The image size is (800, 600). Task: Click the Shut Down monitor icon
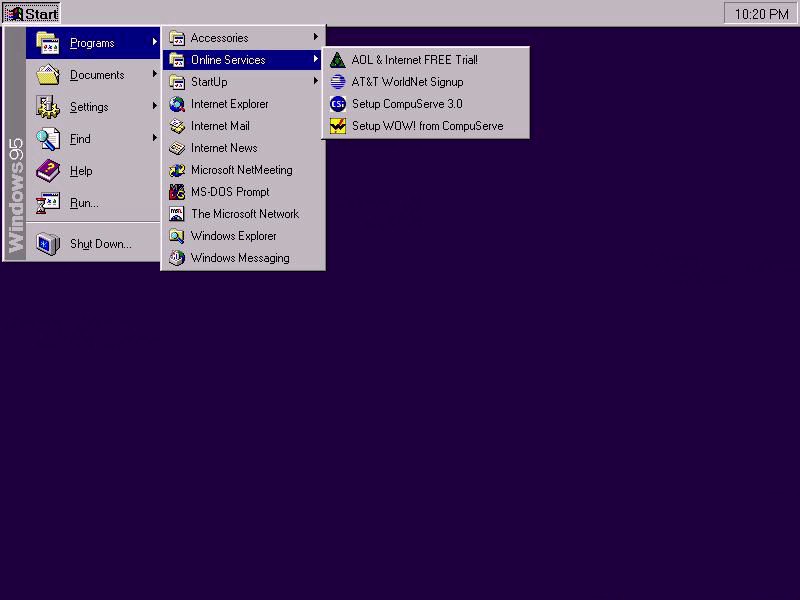click(x=48, y=244)
